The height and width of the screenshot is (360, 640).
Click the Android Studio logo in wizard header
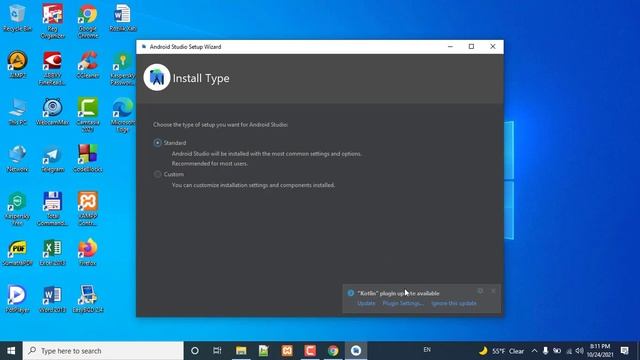point(157,78)
